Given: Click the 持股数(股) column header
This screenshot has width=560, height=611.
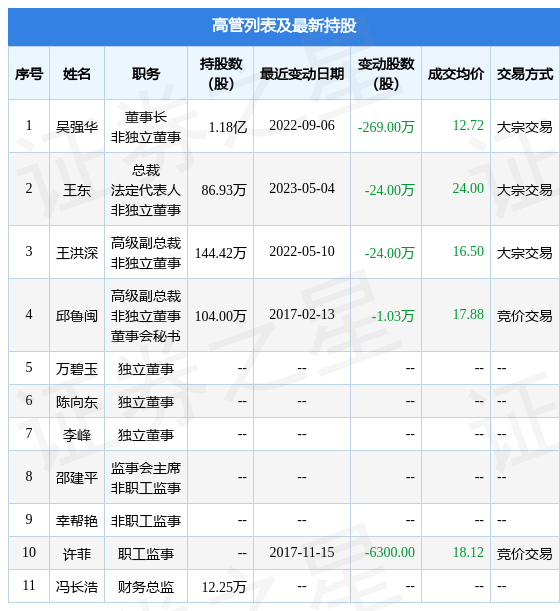Looking at the screenshot, I should tap(221, 74).
